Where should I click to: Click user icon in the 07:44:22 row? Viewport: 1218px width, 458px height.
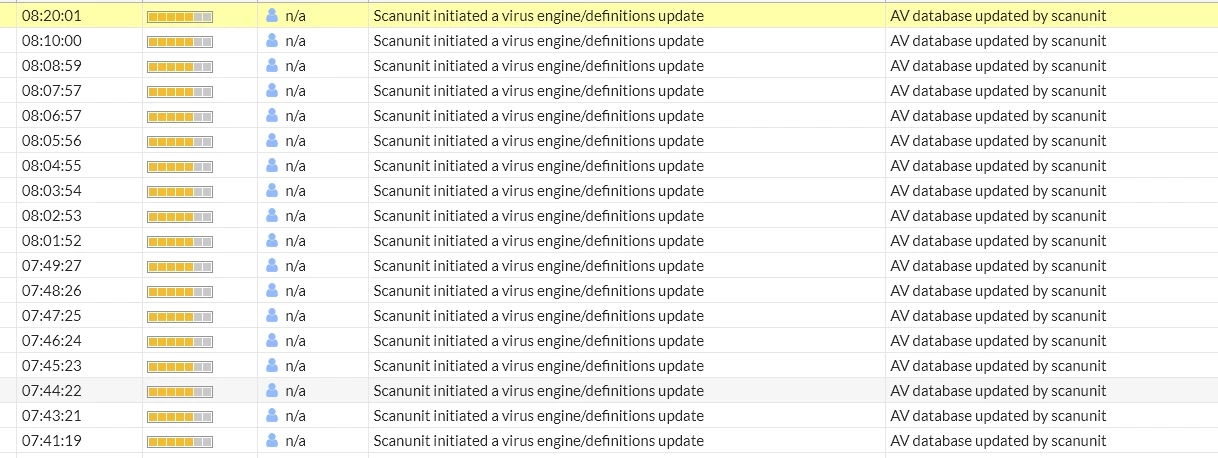pos(272,391)
